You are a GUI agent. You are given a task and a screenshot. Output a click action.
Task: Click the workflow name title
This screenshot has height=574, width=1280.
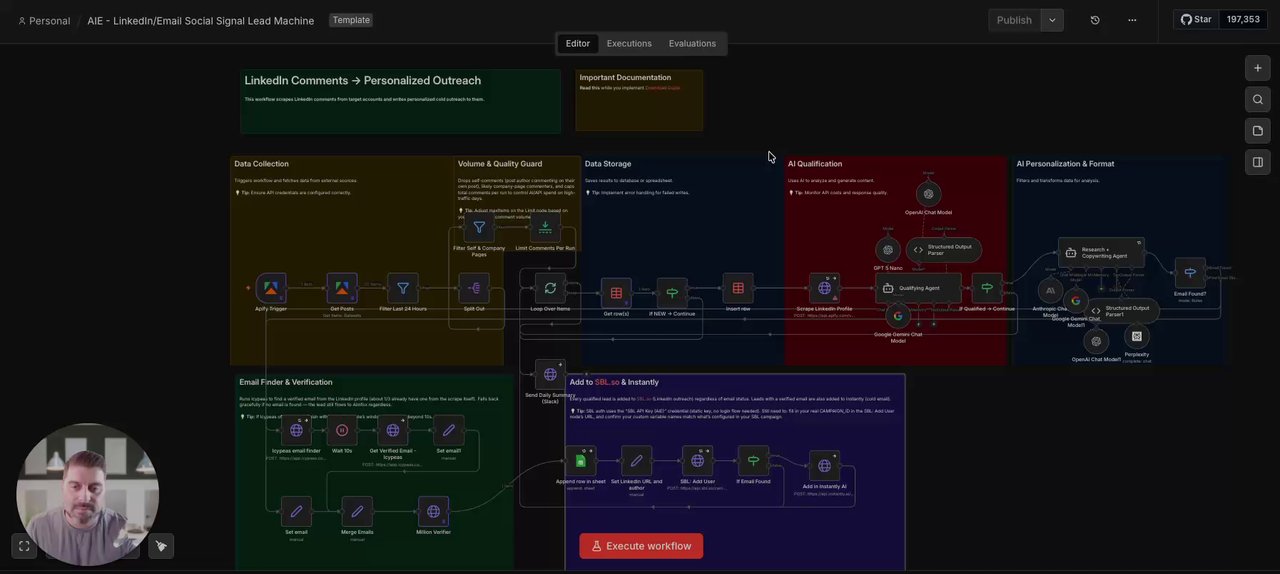pyautogui.click(x=200, y=20)
